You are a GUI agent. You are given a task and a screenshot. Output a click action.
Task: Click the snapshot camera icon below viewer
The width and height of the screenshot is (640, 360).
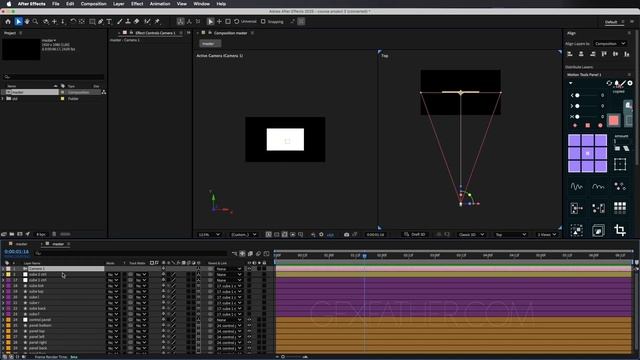point(346,234)
